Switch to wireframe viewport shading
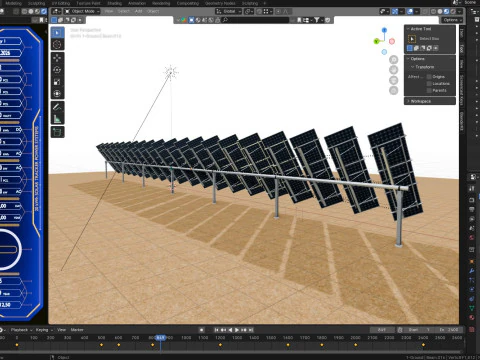Viewport: 480px width, 360px height. 433,11
